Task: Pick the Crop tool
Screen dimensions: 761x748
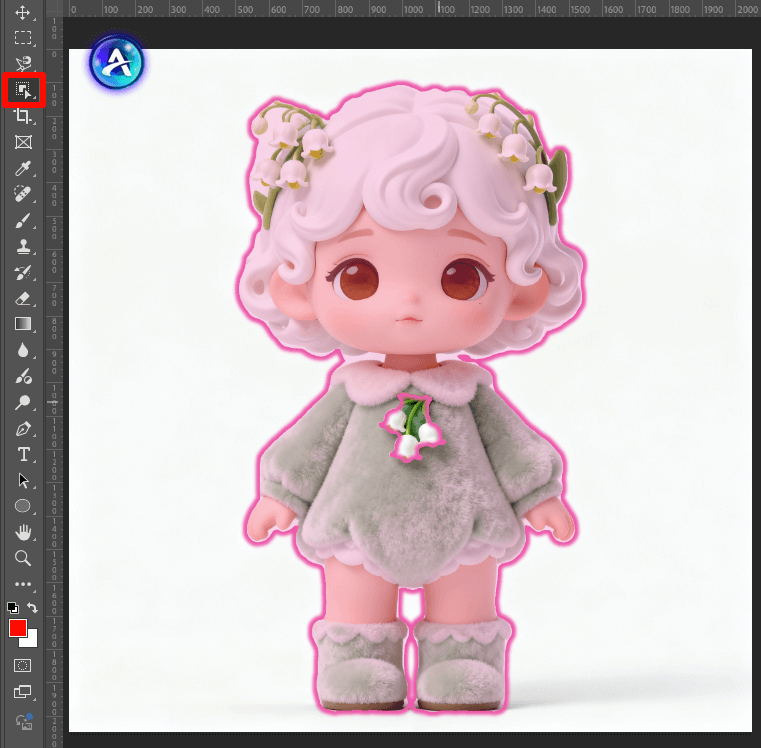Action: coord(23,116)
